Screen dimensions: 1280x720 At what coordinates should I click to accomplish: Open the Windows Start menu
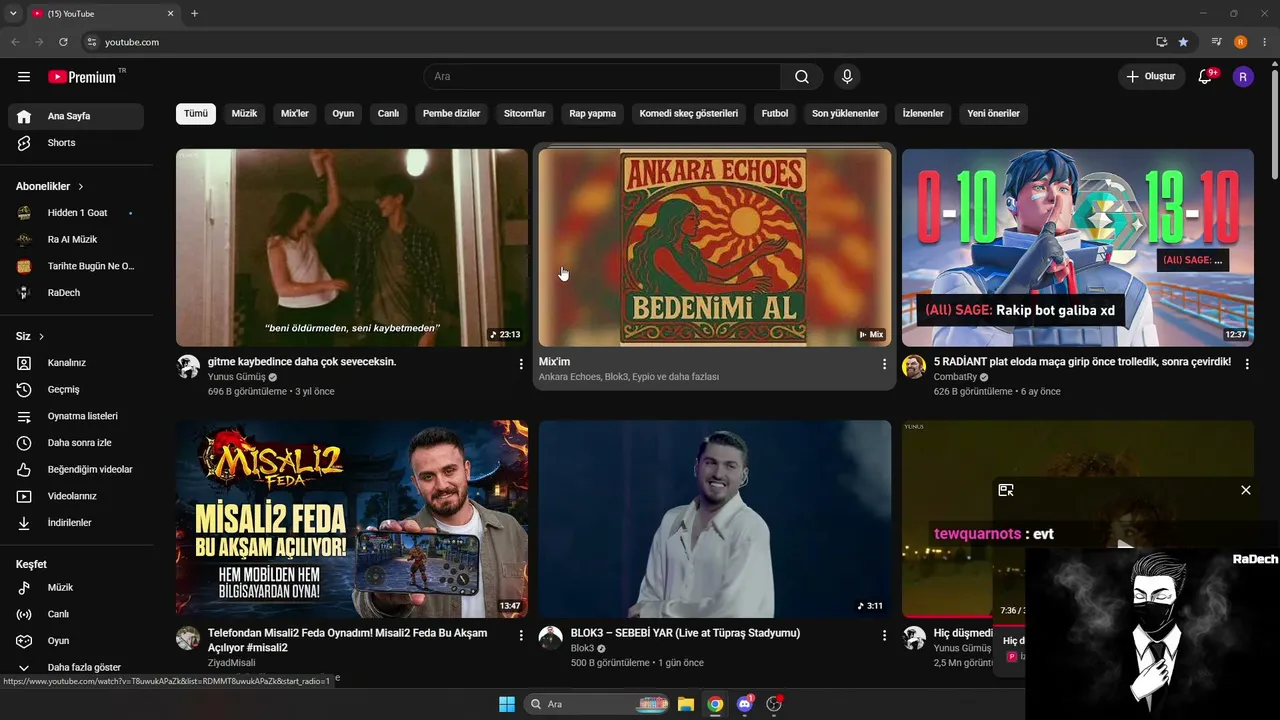507,704
